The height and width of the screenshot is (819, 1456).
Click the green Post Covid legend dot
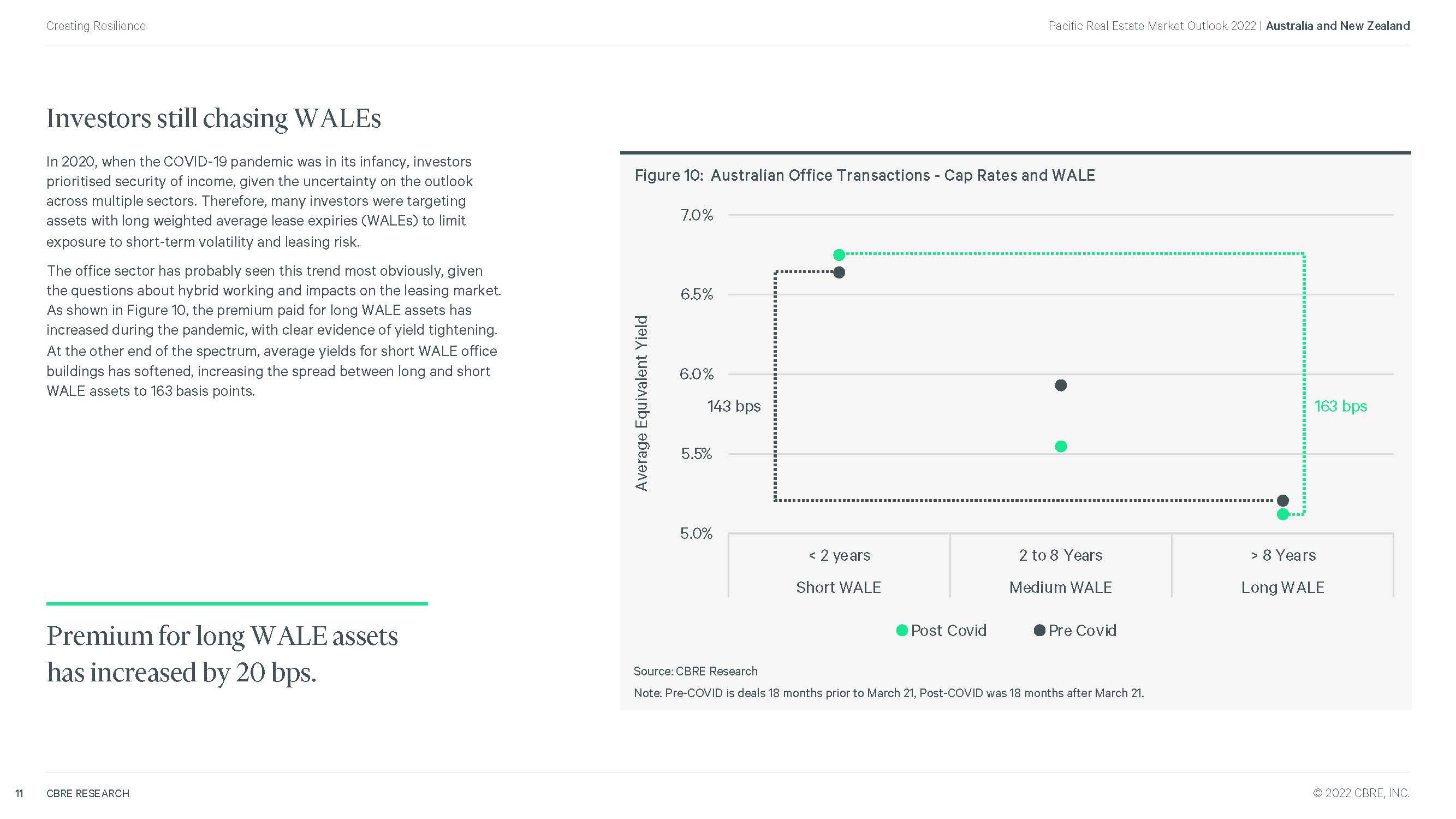pyautogui.click(x=902, y=630)
